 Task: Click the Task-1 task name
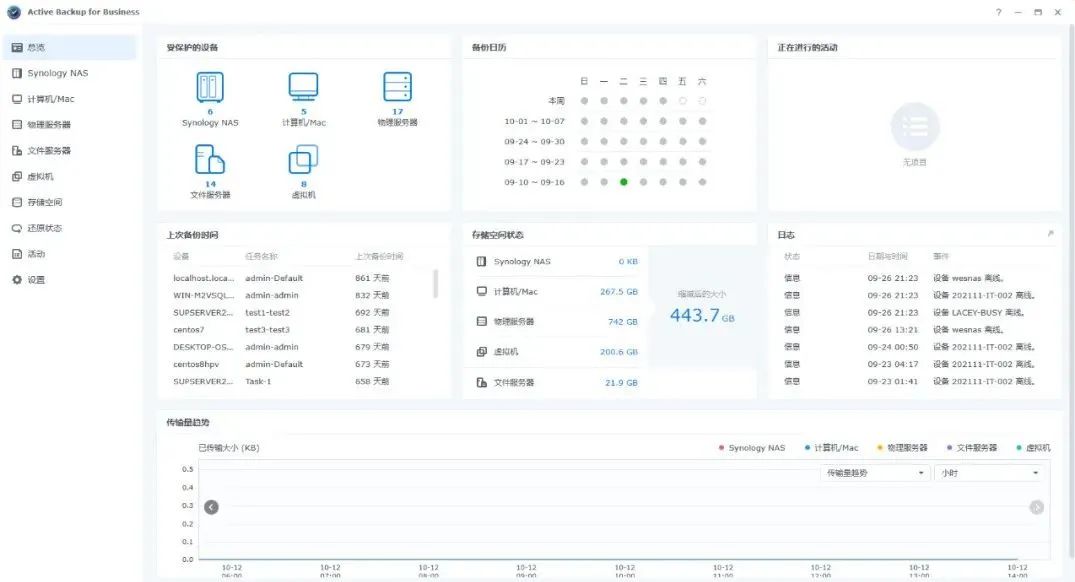[x=258, y=381]
